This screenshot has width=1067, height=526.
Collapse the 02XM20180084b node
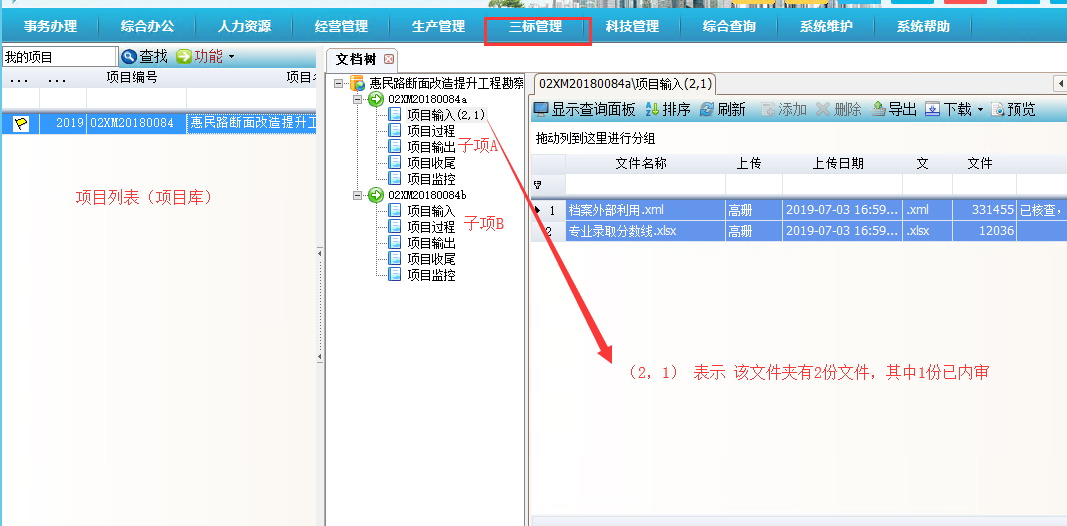point(358,195)
